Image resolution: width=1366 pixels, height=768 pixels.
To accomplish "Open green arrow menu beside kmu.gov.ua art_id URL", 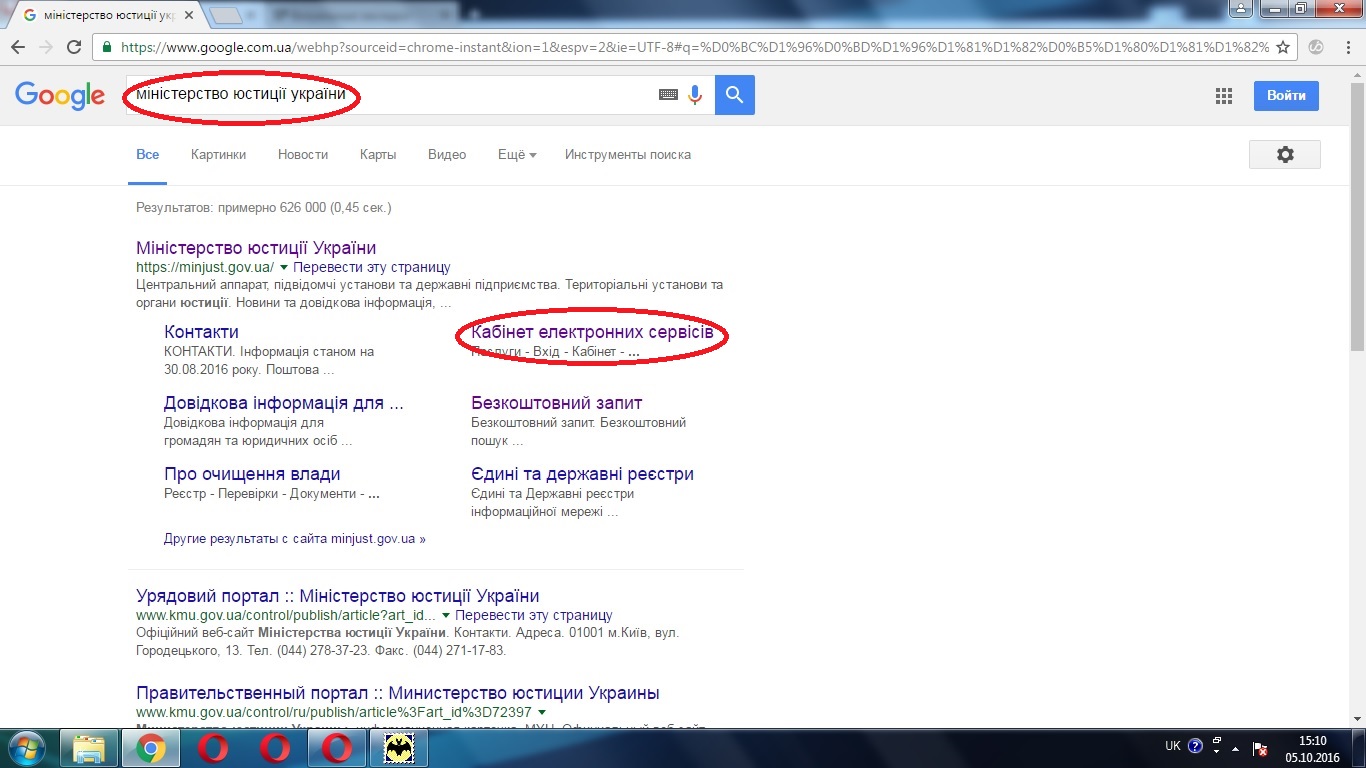I will coord(446,615).
